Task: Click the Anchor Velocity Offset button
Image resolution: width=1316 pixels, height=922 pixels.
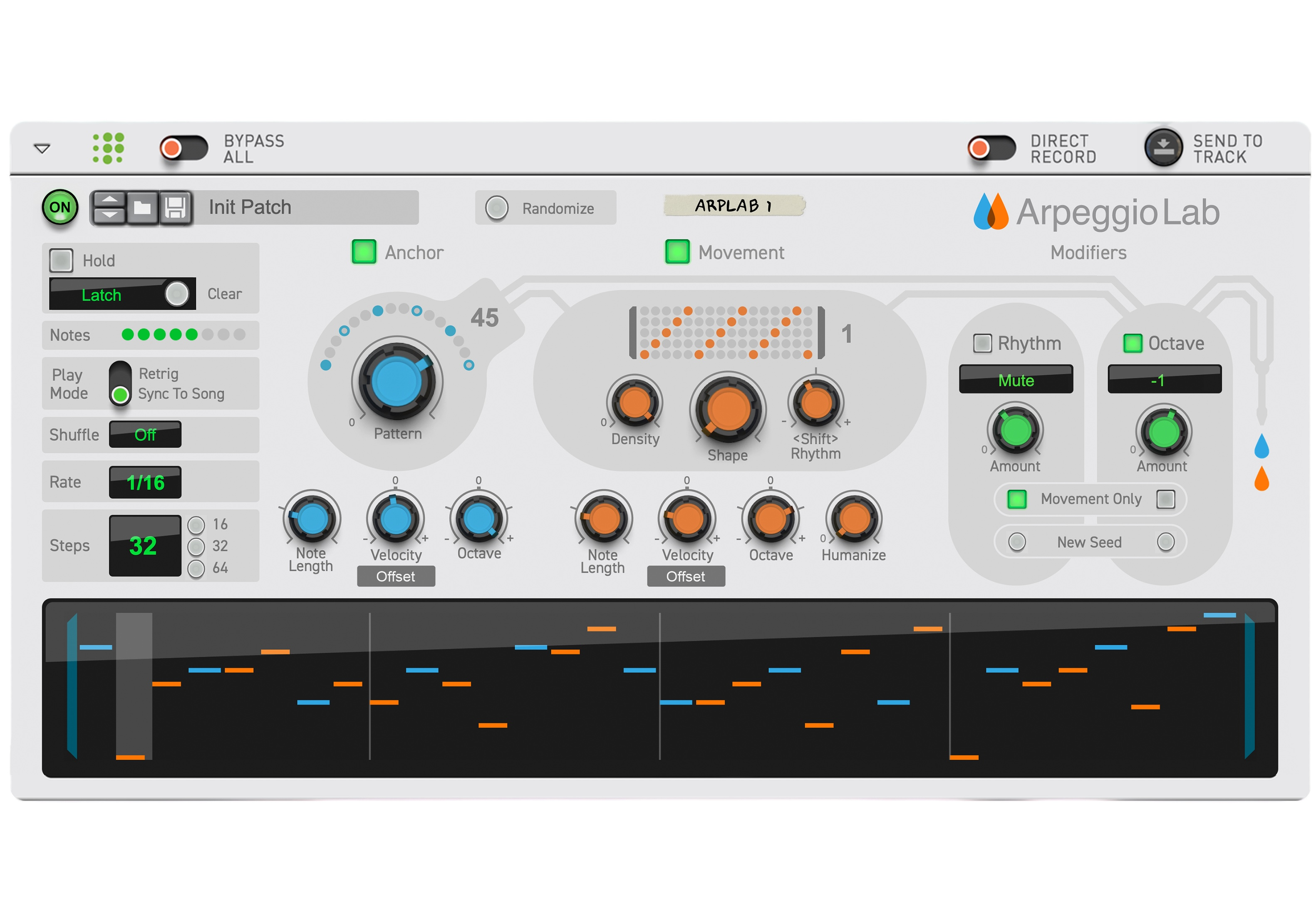Action: (x=396, y=576)
